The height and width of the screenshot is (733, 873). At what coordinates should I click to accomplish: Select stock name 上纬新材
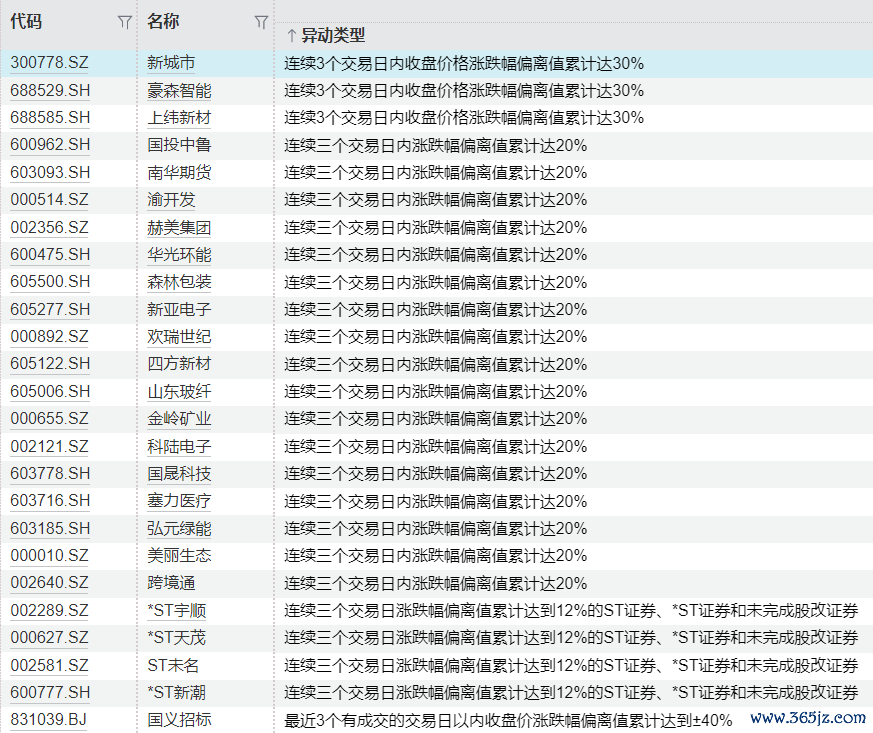(179, 117)
